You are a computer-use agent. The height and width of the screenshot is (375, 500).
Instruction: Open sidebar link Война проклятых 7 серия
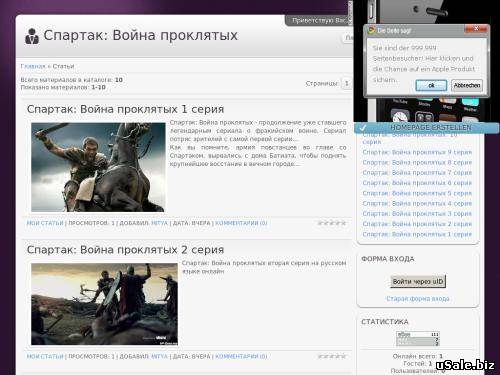(x=417, y=173)
